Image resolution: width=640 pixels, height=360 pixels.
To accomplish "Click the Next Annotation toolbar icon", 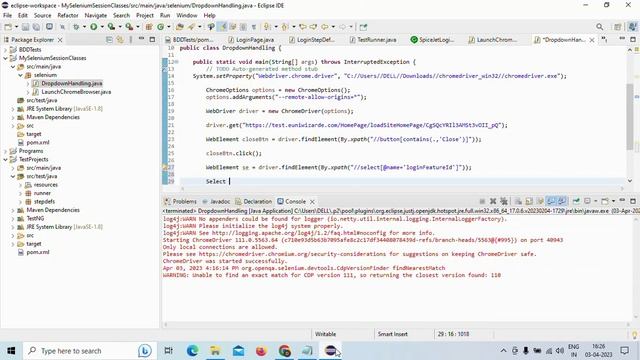I will (x=267, y=27).
